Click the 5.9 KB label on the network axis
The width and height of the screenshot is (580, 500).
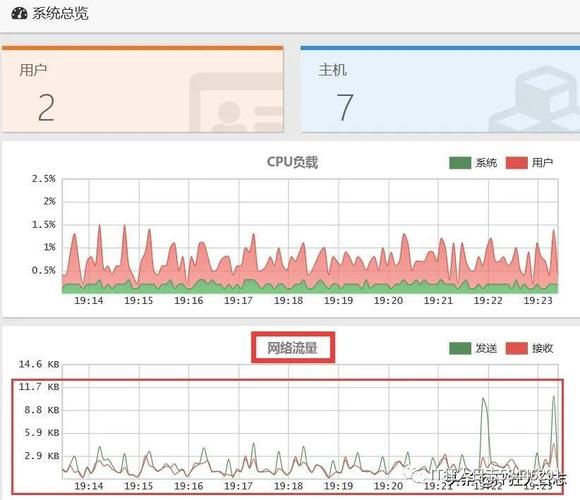click(x=42, y=432)
